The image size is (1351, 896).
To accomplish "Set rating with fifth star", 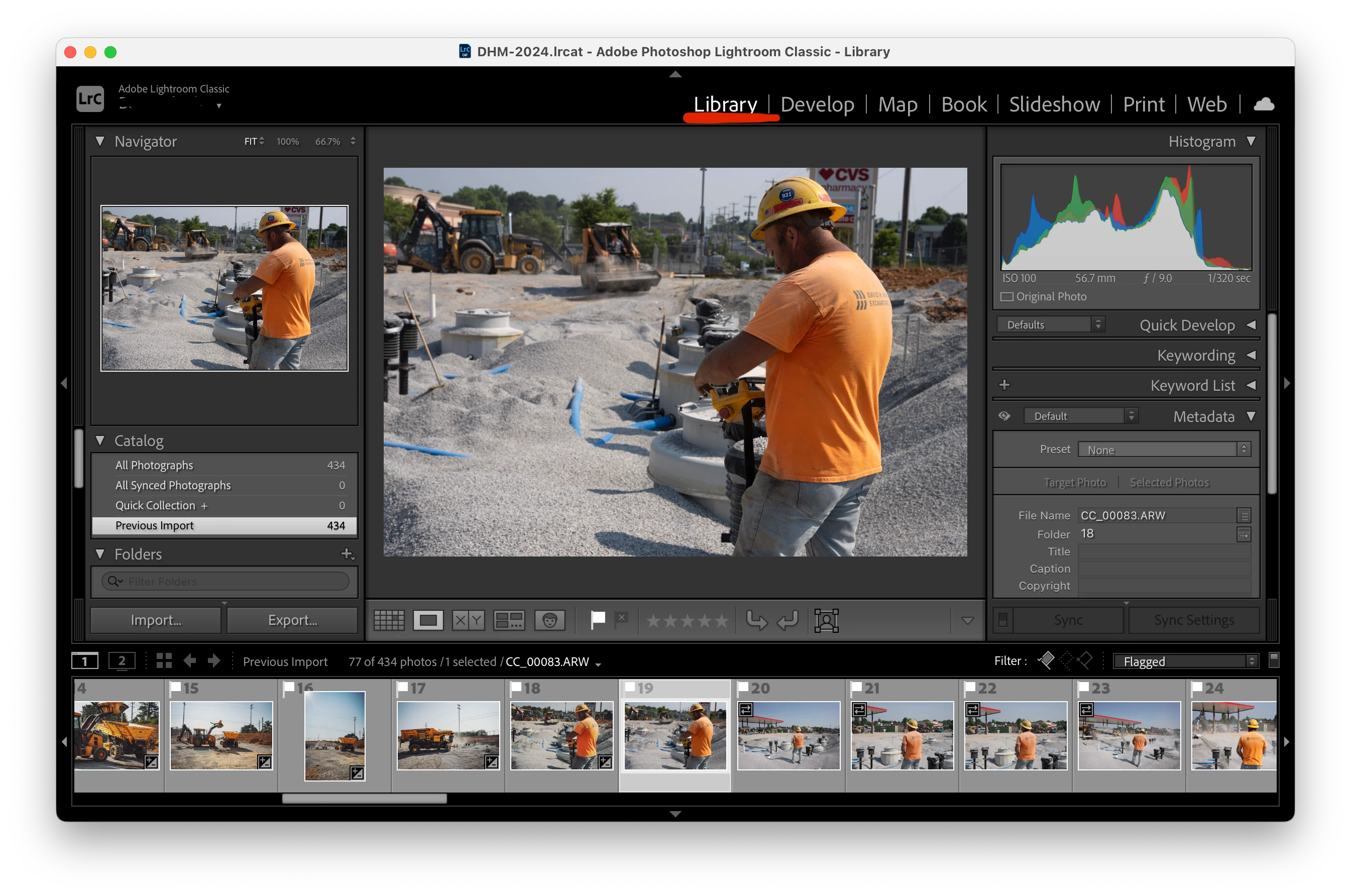I will [722, 621].
